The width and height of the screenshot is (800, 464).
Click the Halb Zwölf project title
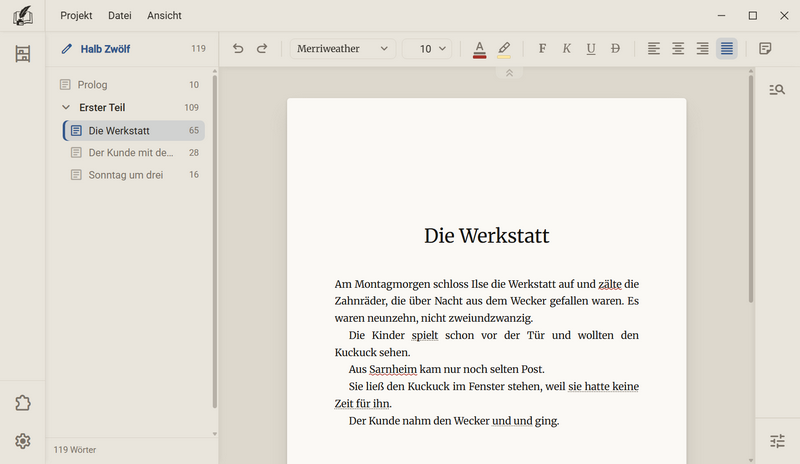[105, 49]
